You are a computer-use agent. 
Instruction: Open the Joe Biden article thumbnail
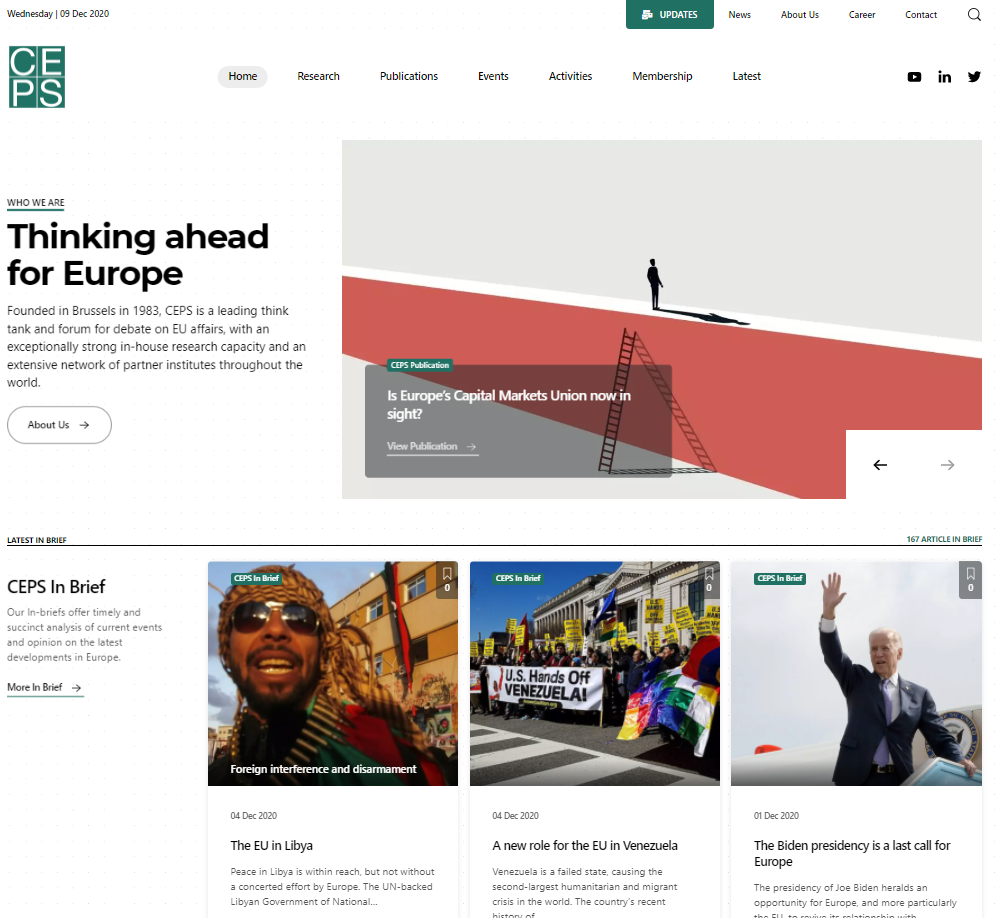tap(856, 673)
